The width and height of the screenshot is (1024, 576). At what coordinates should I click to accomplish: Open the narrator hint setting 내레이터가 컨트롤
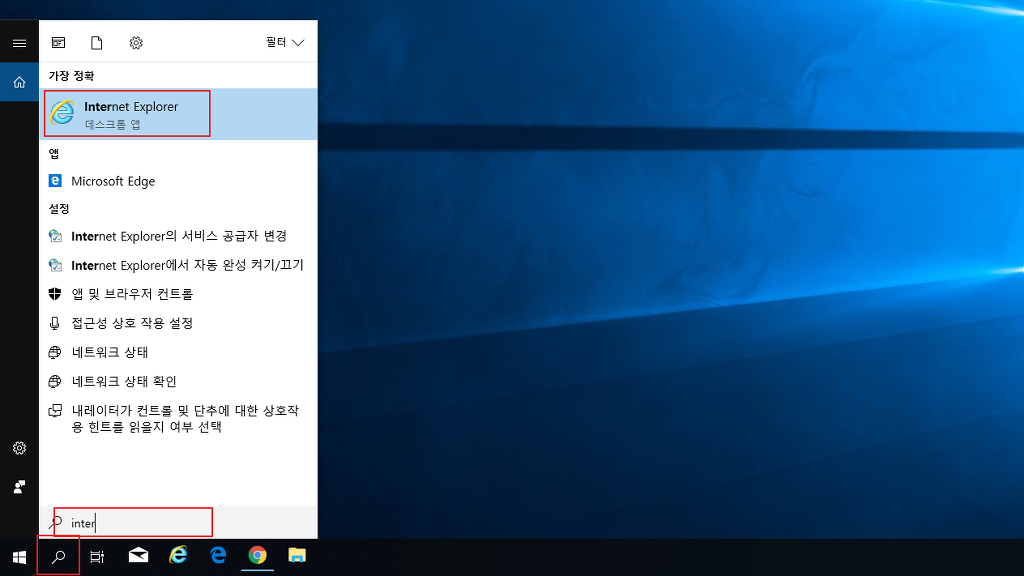coord(178,419)
